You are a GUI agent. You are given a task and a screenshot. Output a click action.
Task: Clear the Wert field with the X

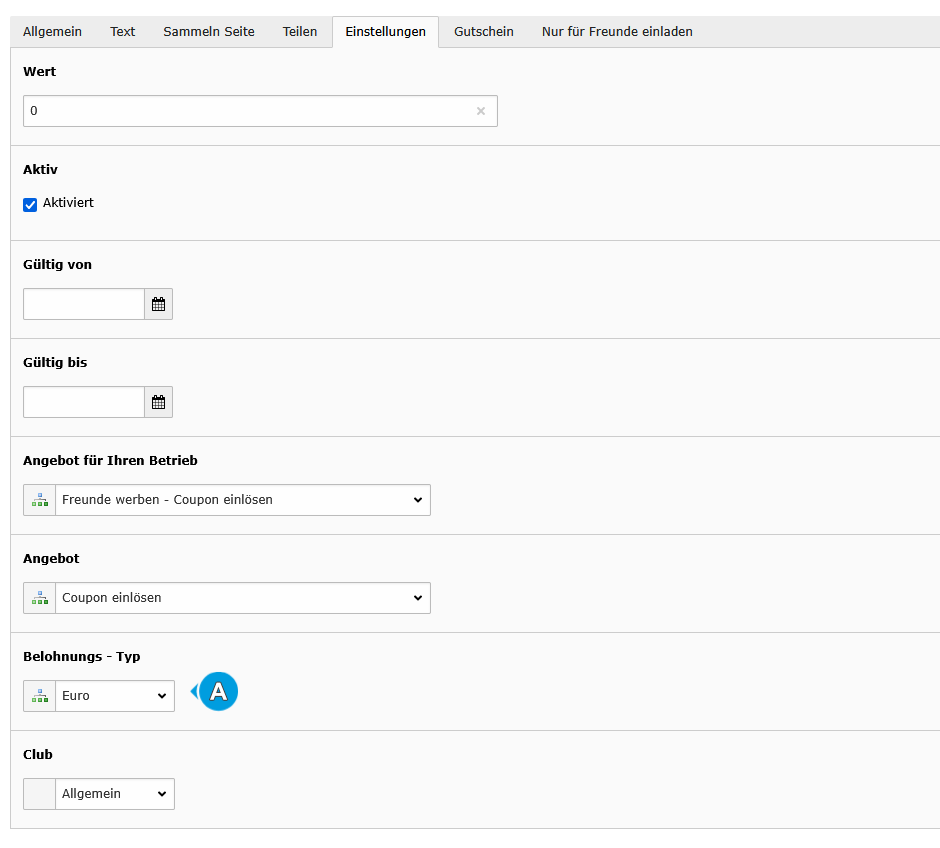pos(481,111)
